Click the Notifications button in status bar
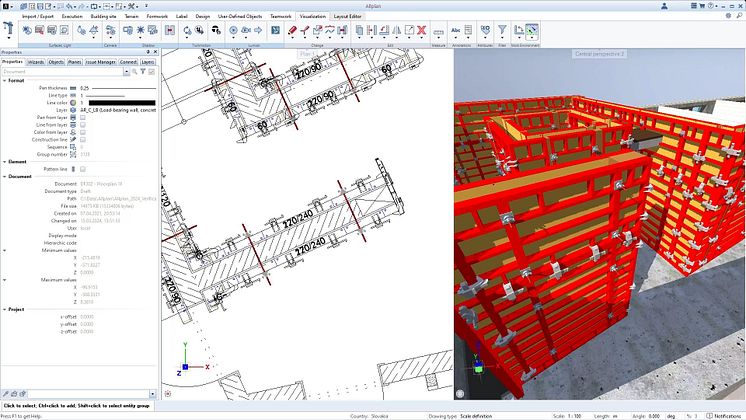The width and height of the screenshot is (746, 420). (725, 416)
